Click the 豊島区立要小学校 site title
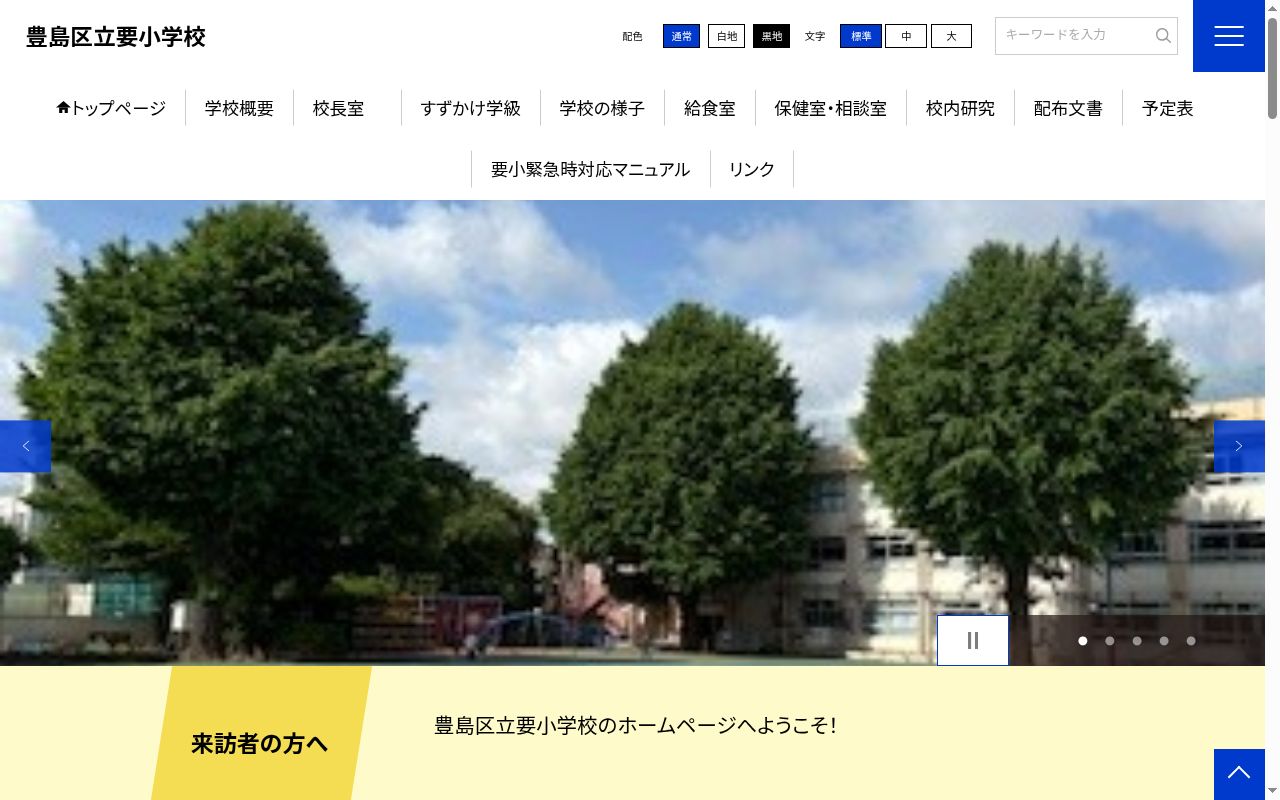 point(116,37)
